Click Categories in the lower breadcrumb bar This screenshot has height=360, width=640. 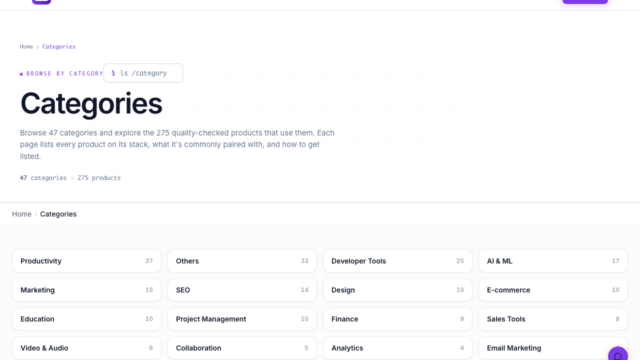[x=58, y=214]
